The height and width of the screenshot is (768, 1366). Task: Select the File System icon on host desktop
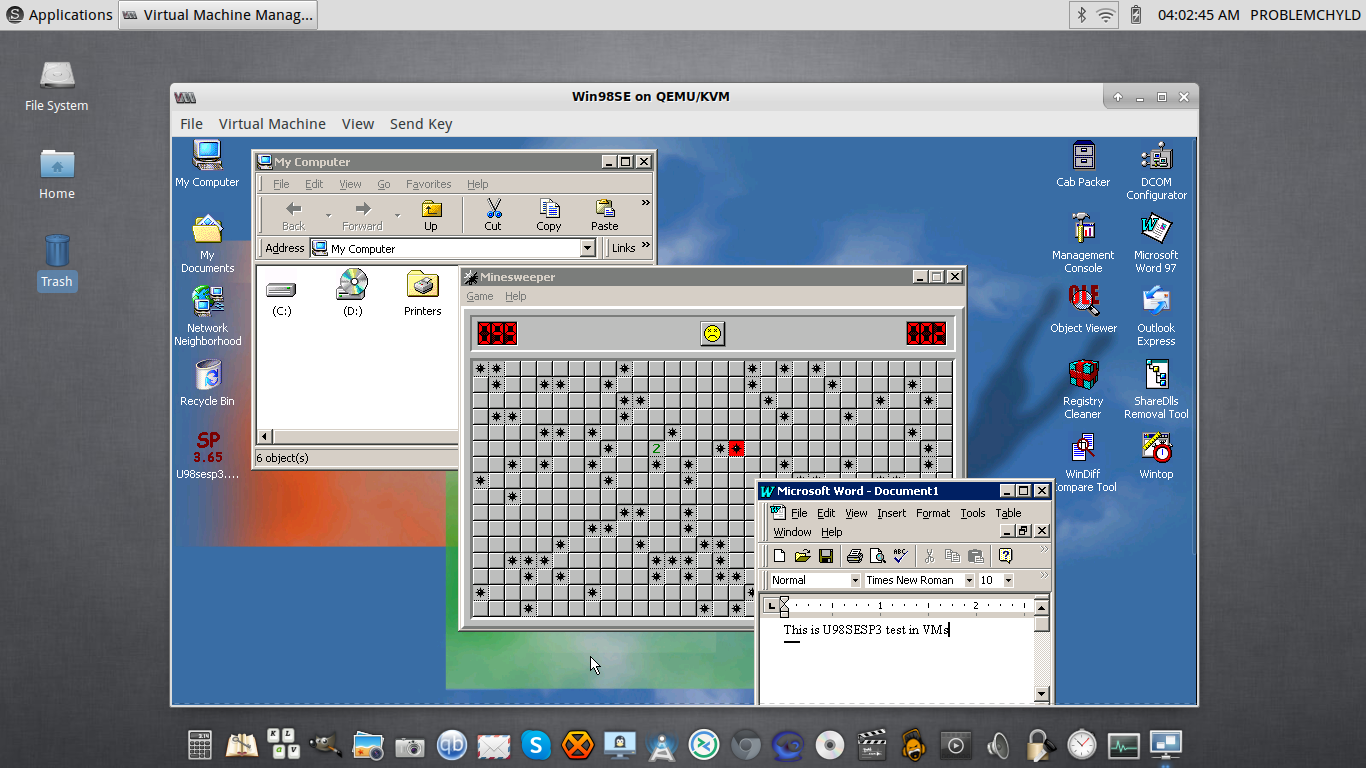pos(56,86)
